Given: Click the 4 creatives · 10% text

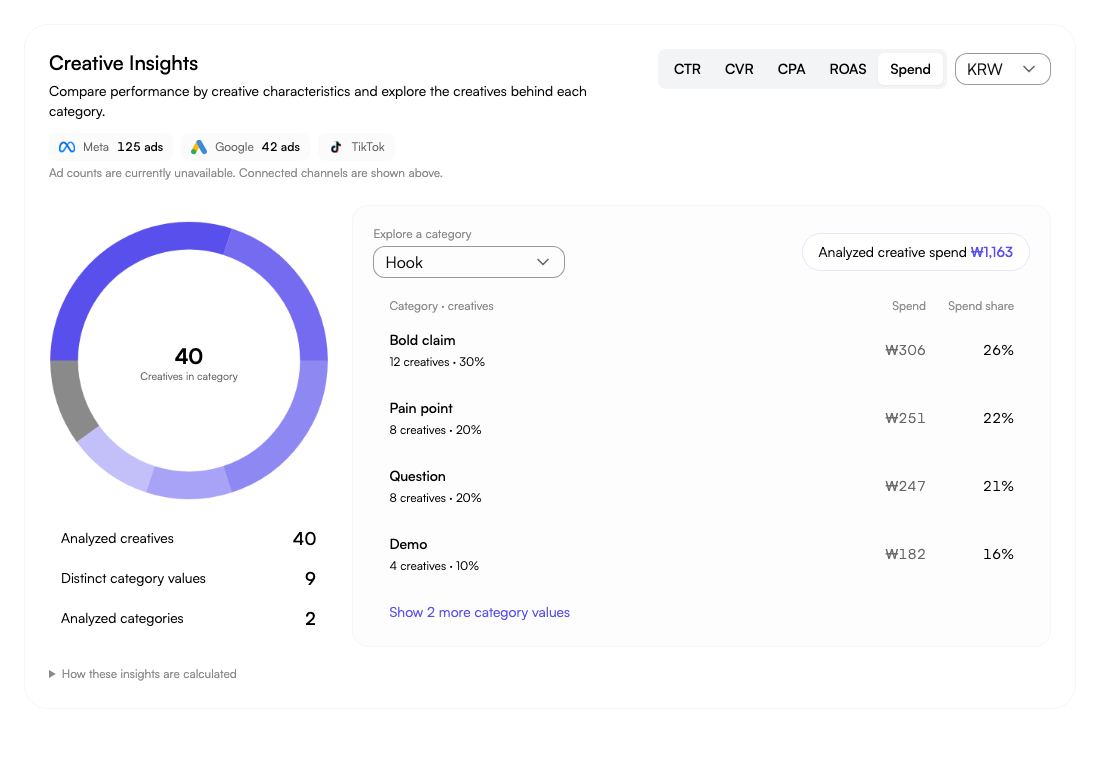Looking at the screenshot, I should (434, 566).
